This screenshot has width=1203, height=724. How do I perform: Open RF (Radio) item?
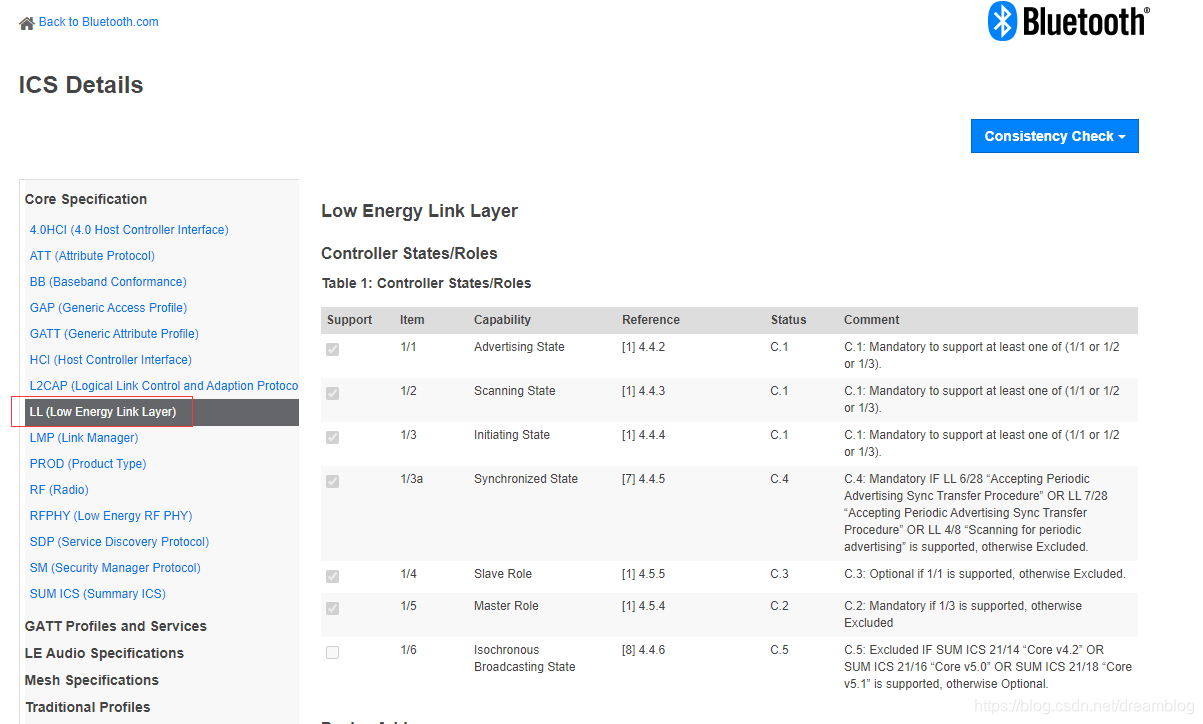pyautogui.click(x=59, y=490)
